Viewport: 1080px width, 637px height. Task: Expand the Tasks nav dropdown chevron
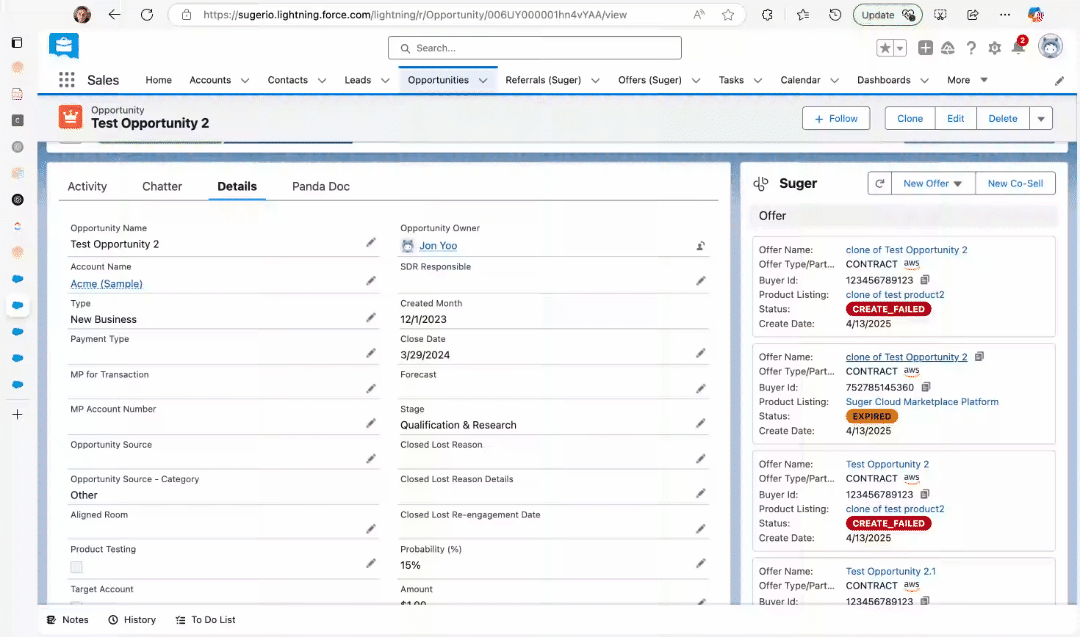pos(758,81)
